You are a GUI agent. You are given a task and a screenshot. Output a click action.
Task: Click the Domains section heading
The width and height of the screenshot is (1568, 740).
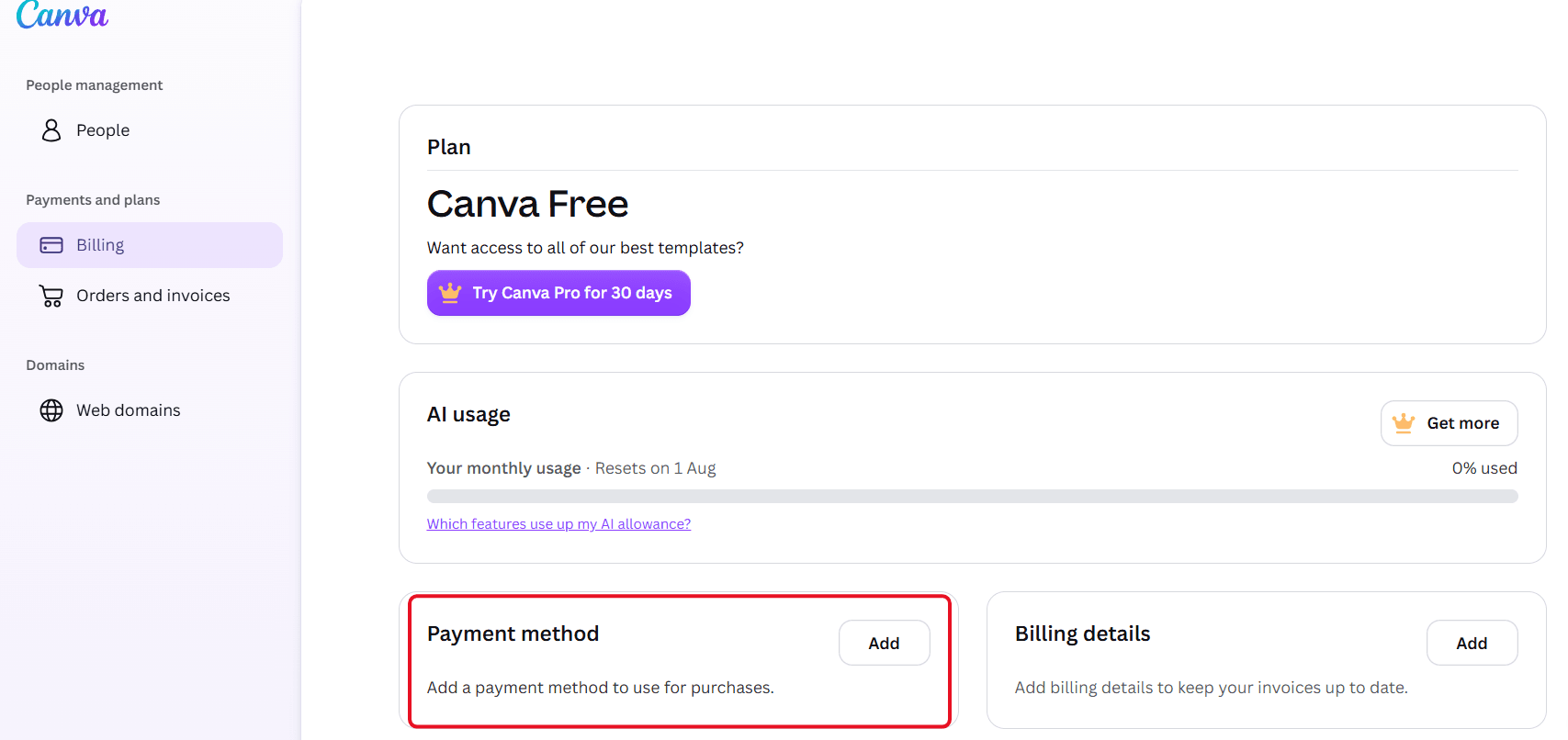point(55,365)
